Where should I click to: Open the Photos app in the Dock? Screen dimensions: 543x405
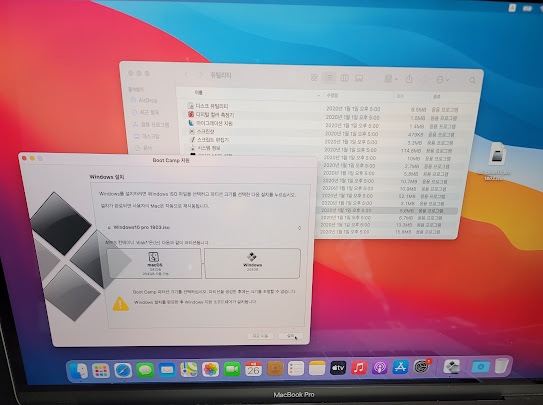click(211, 369)
